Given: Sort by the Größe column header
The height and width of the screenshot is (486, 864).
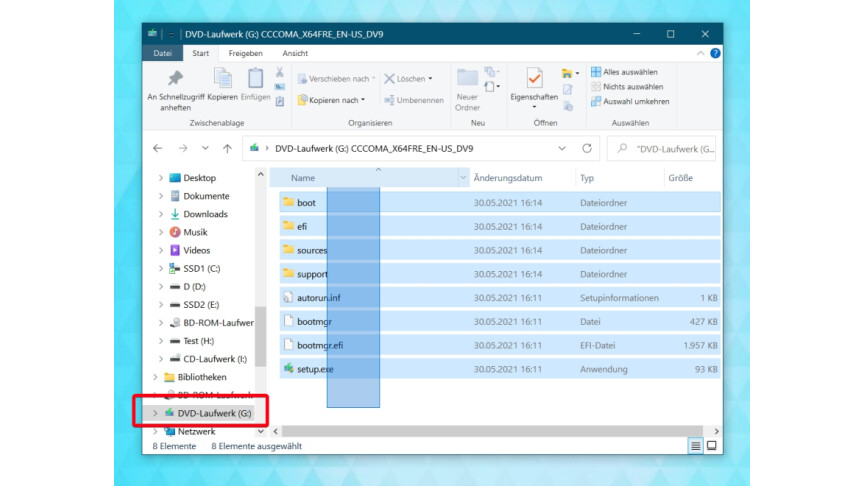Looking at the screenshot, I should coord(693,177).
